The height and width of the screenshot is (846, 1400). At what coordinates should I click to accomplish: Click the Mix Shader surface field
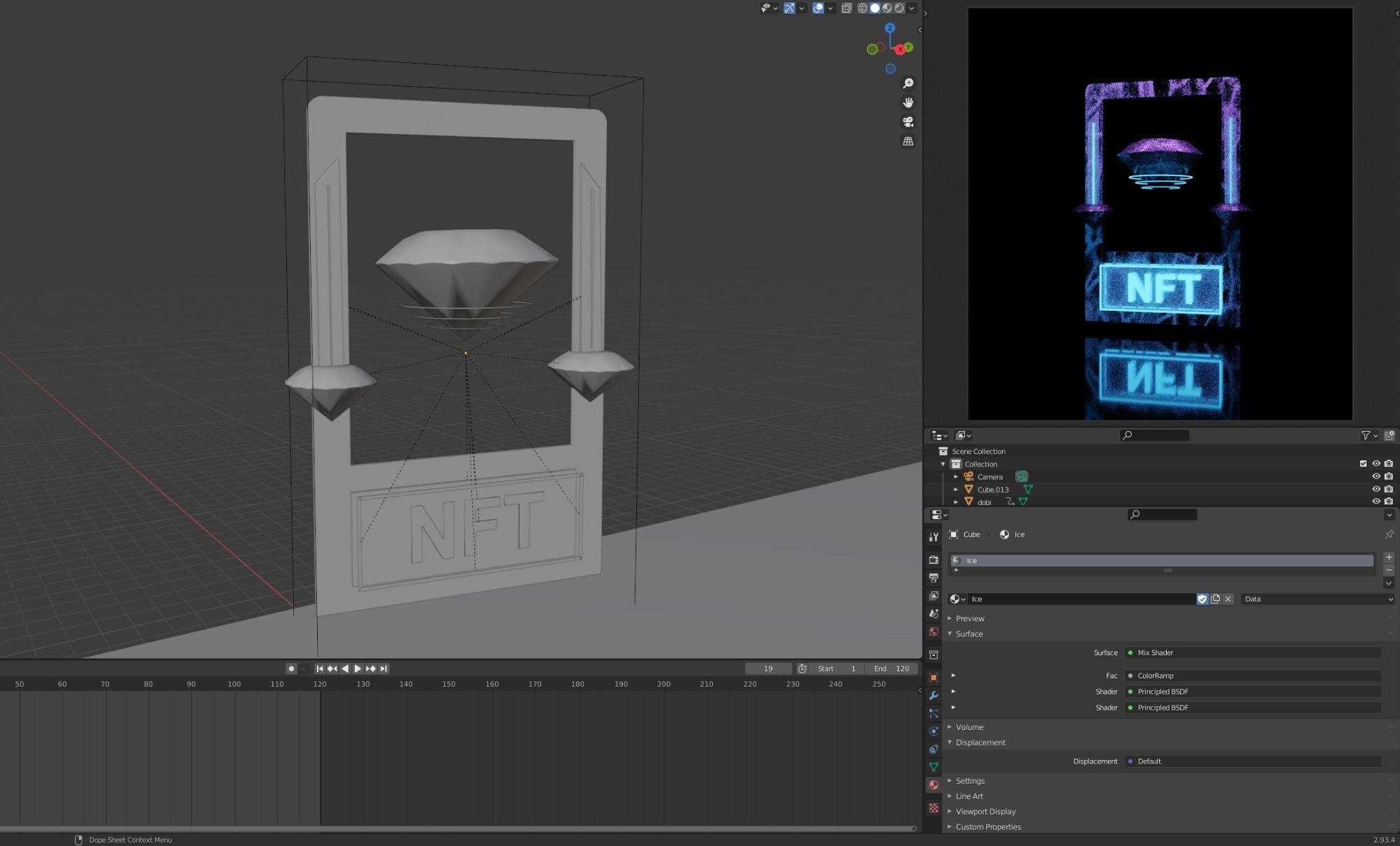[x=1253, y=652]
